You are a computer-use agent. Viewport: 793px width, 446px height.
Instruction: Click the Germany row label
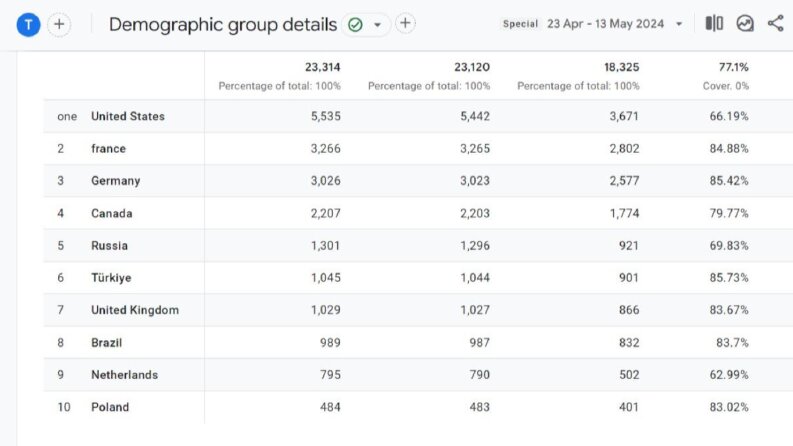point(116,181)
